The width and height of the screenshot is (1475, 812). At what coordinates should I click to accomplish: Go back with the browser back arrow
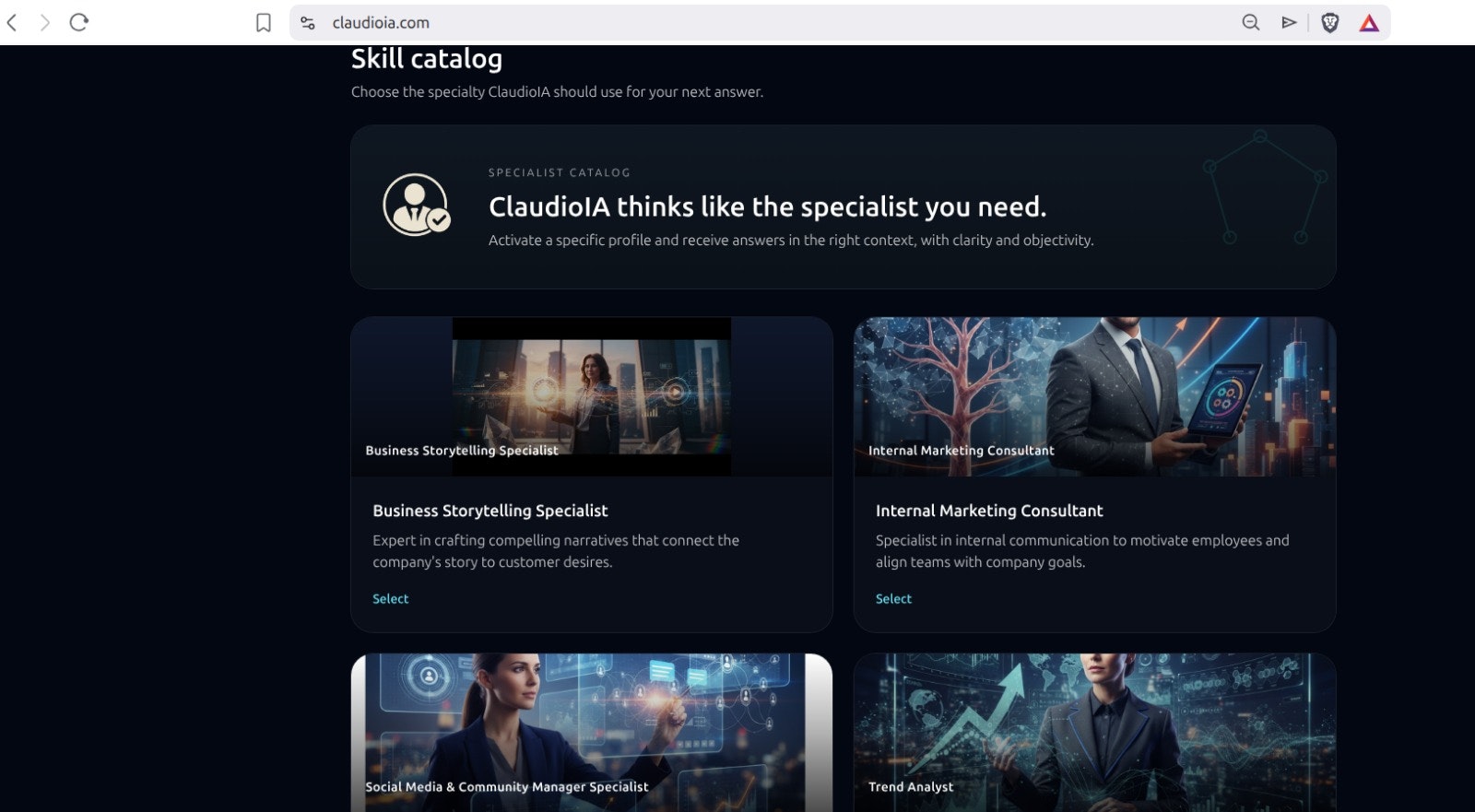point(12,23)
